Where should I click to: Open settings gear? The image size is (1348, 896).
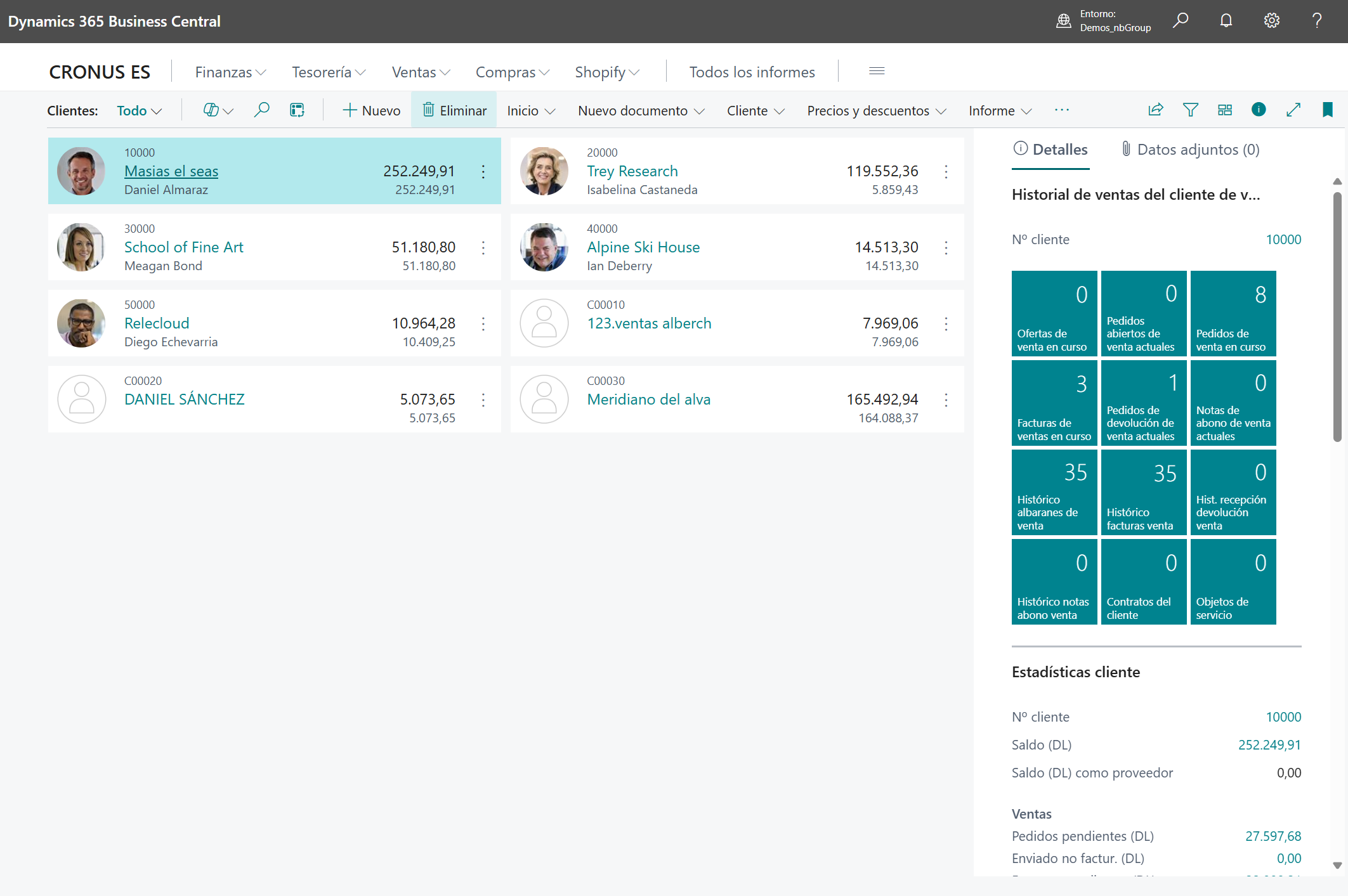pyautogui.click(x=1272, y=21)
